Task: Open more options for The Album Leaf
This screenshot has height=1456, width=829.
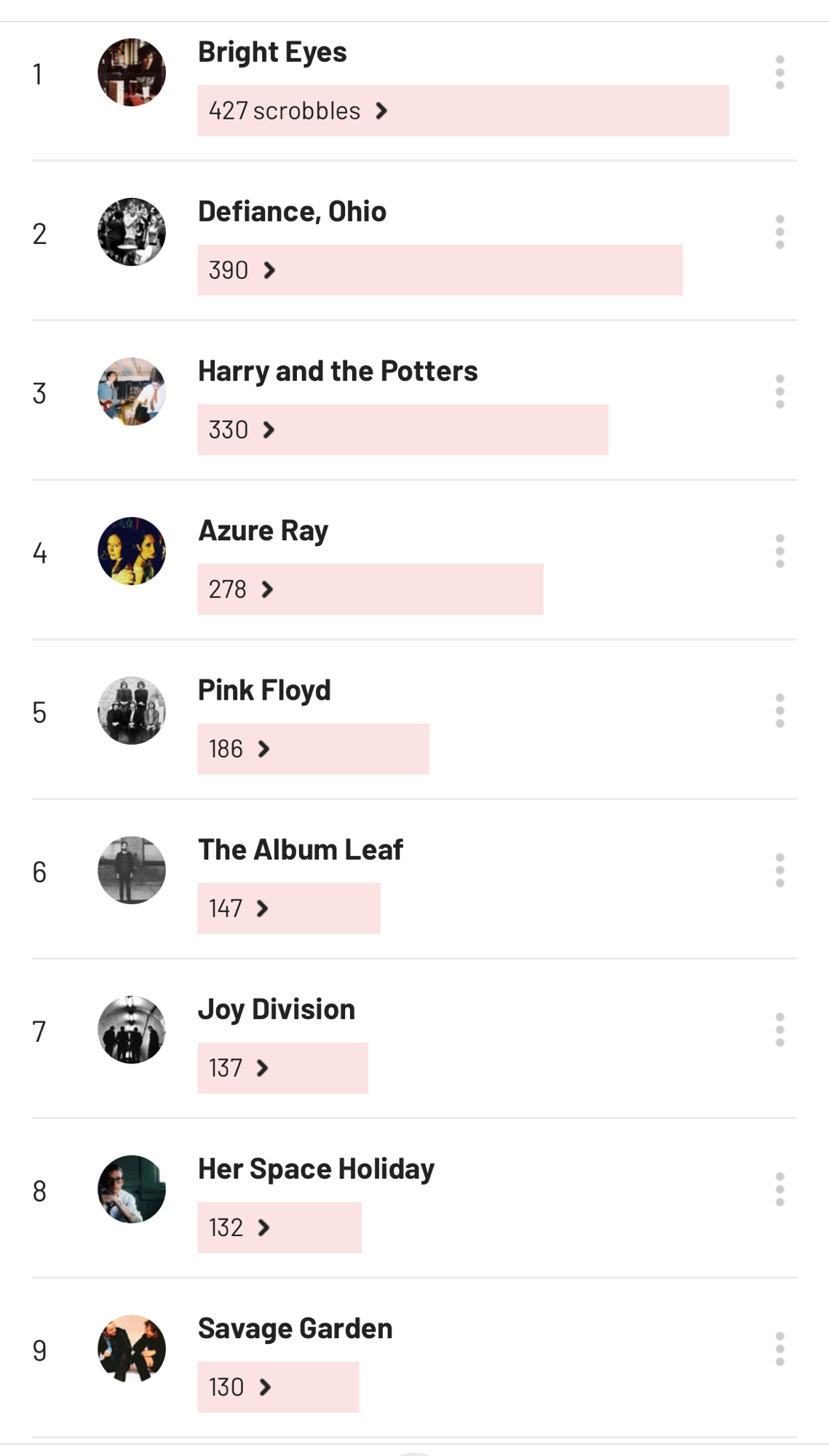Action: [x=780, y=870]
